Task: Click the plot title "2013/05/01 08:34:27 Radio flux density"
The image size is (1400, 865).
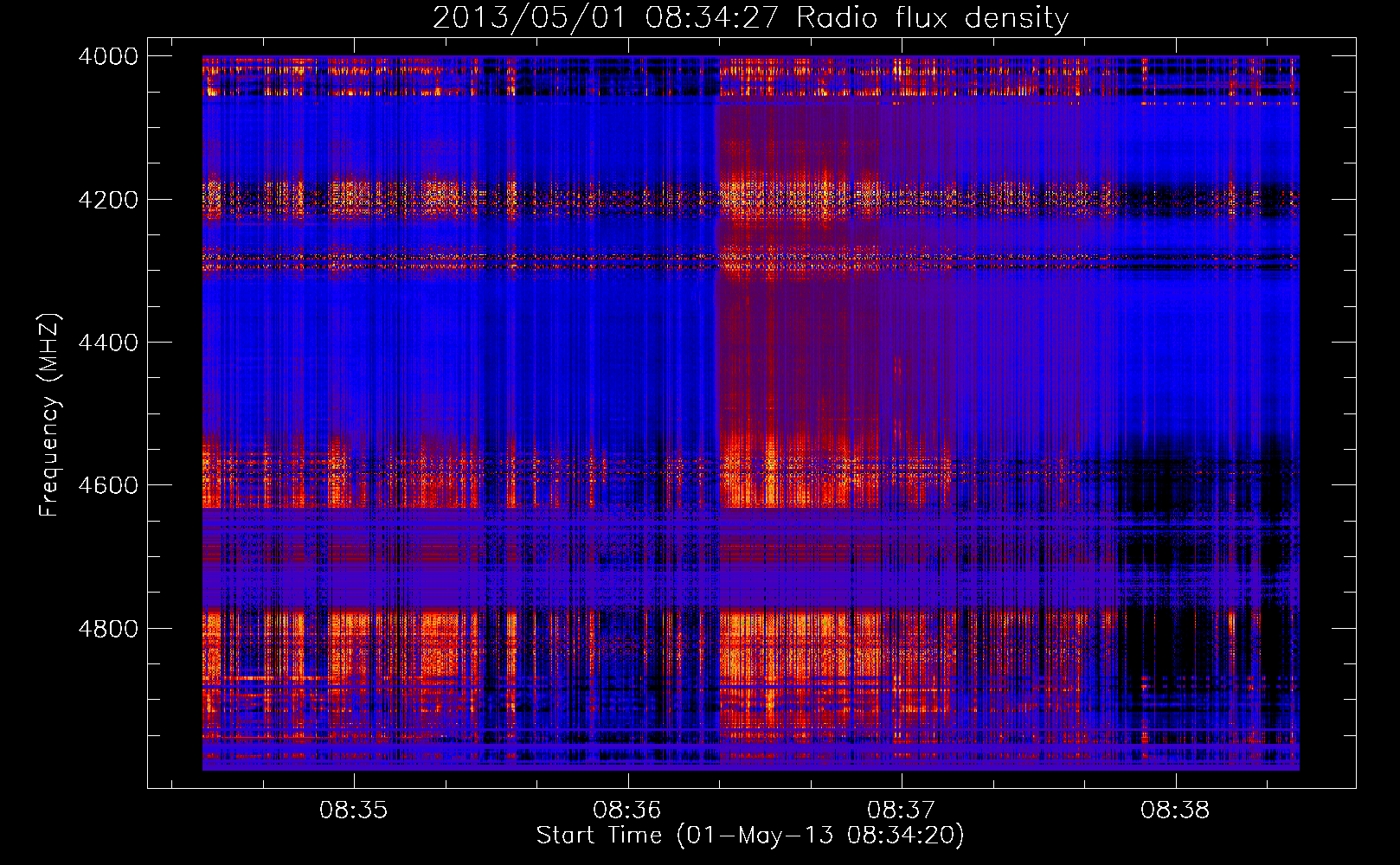Action: (x=750, y=18)
